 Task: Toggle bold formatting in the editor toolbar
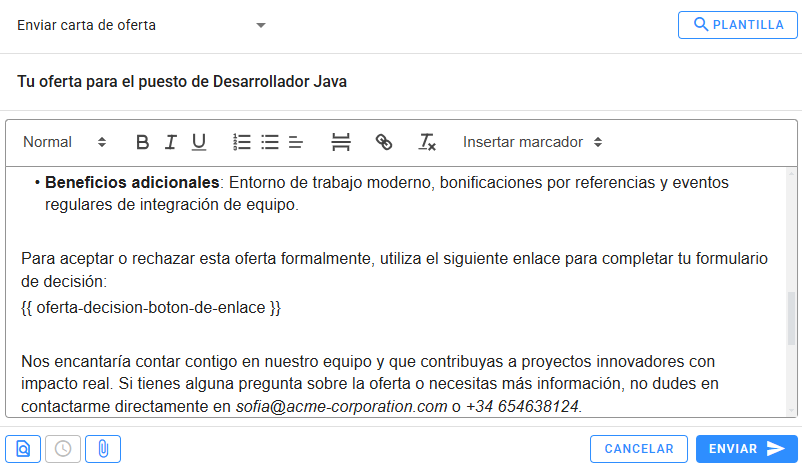click(x=143, y=142)
